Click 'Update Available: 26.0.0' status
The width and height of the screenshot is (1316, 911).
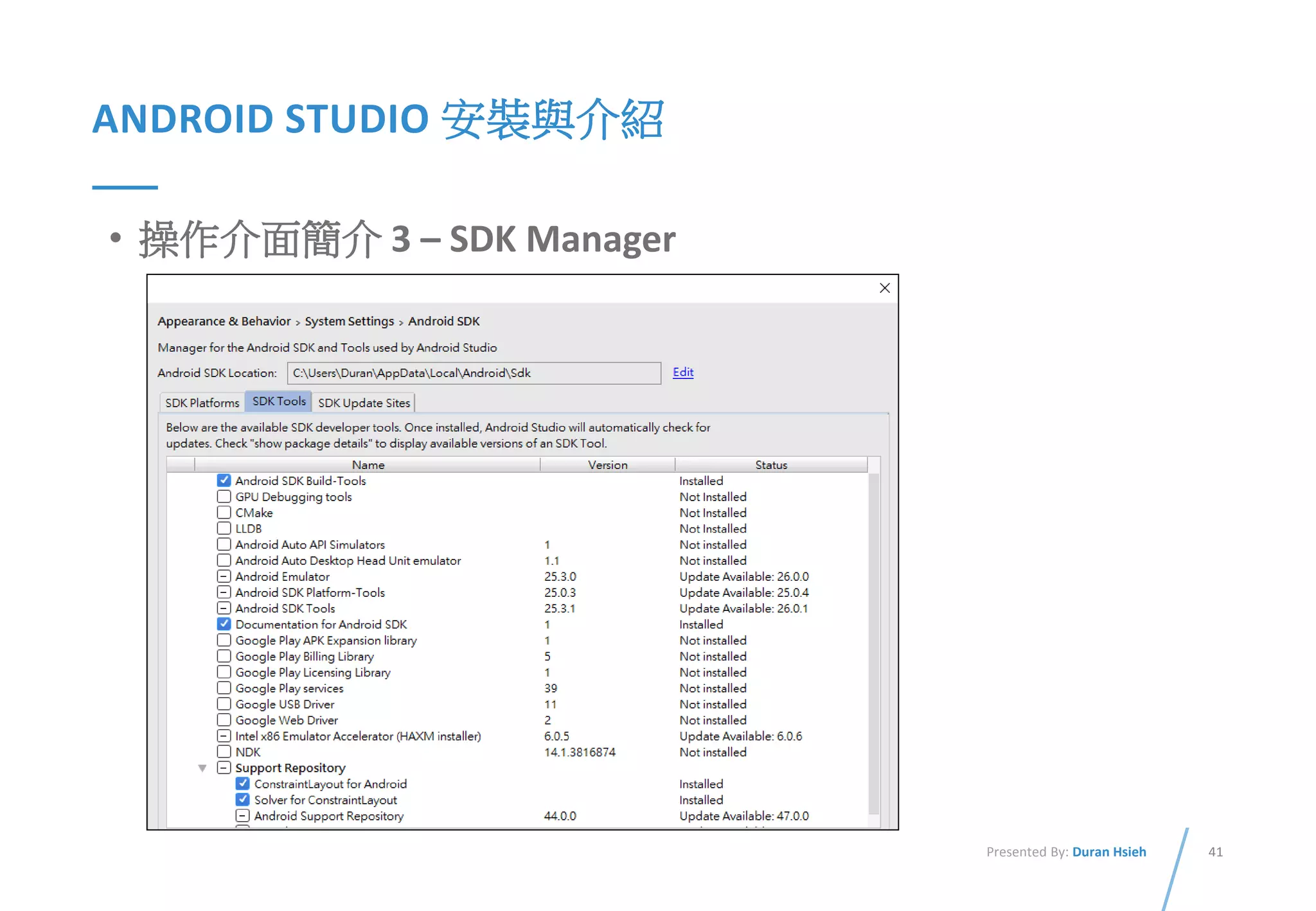[x=744, y=576]
